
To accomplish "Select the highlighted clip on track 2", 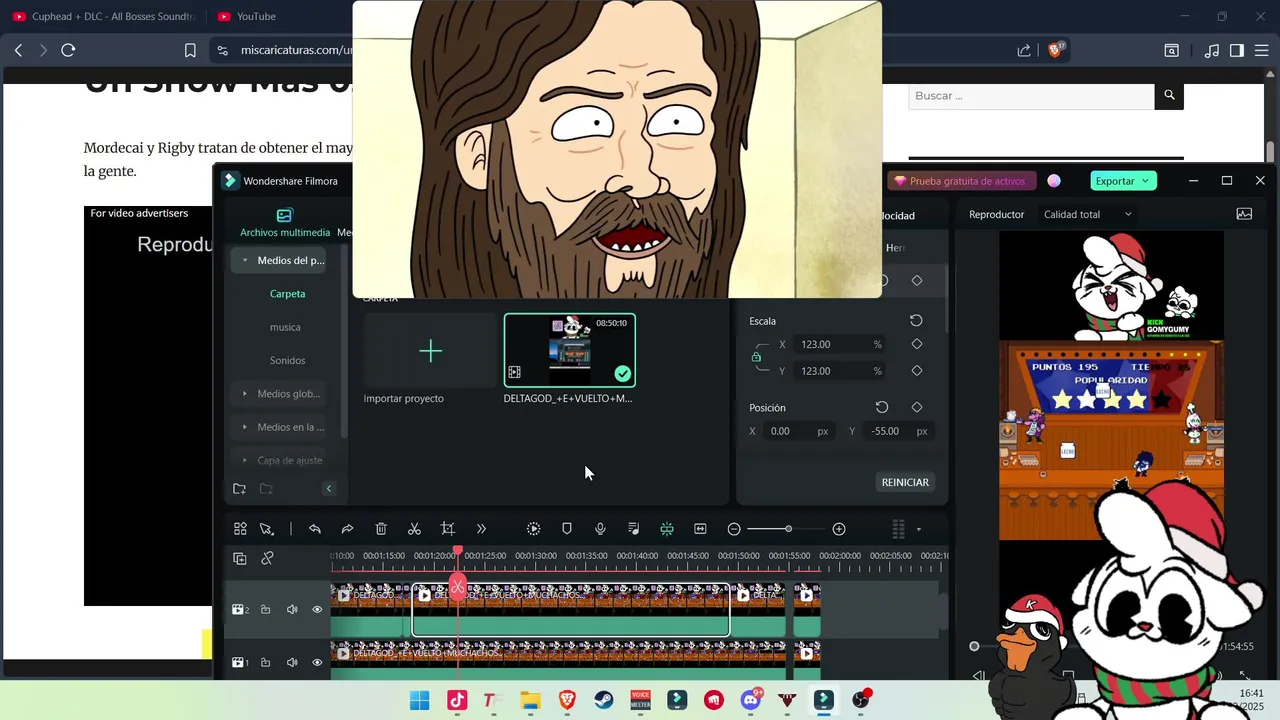I will (571, 610).
